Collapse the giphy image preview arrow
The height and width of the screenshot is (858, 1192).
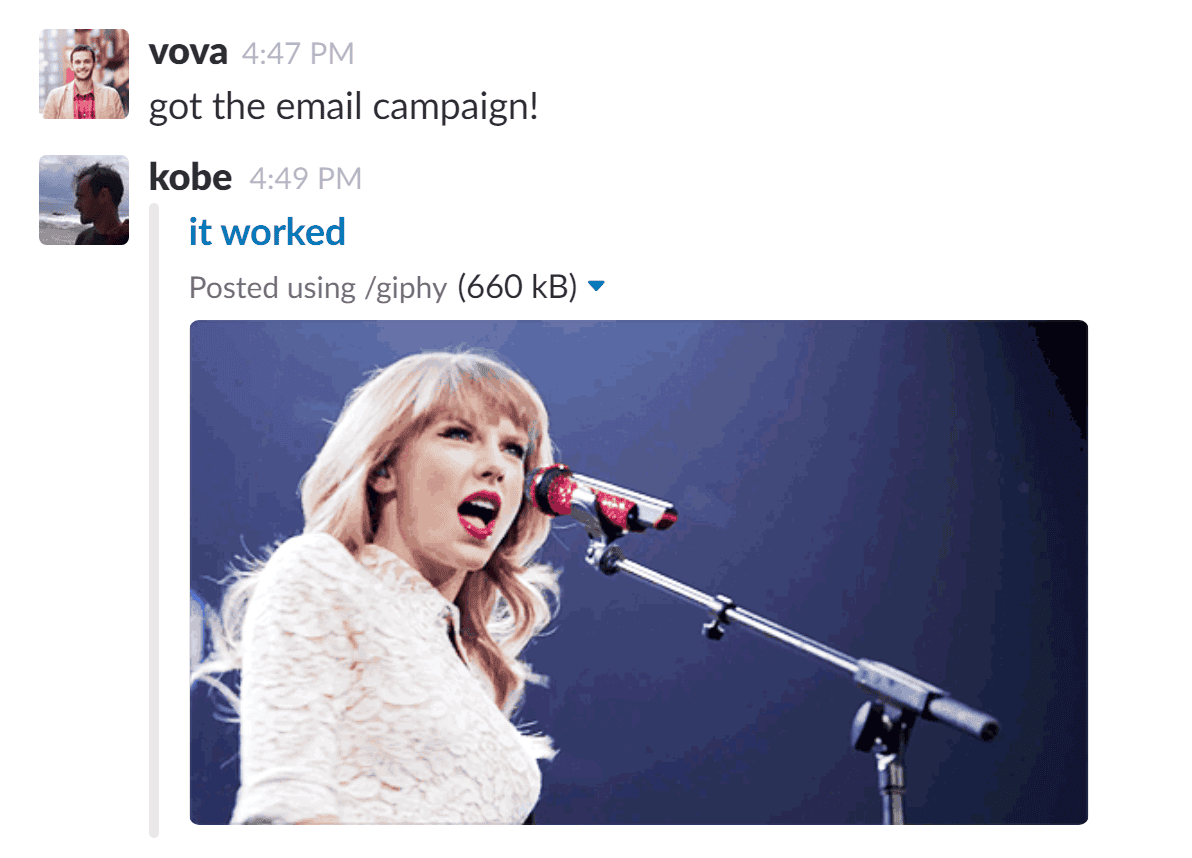pyautogui.click(x=597, y=287)
